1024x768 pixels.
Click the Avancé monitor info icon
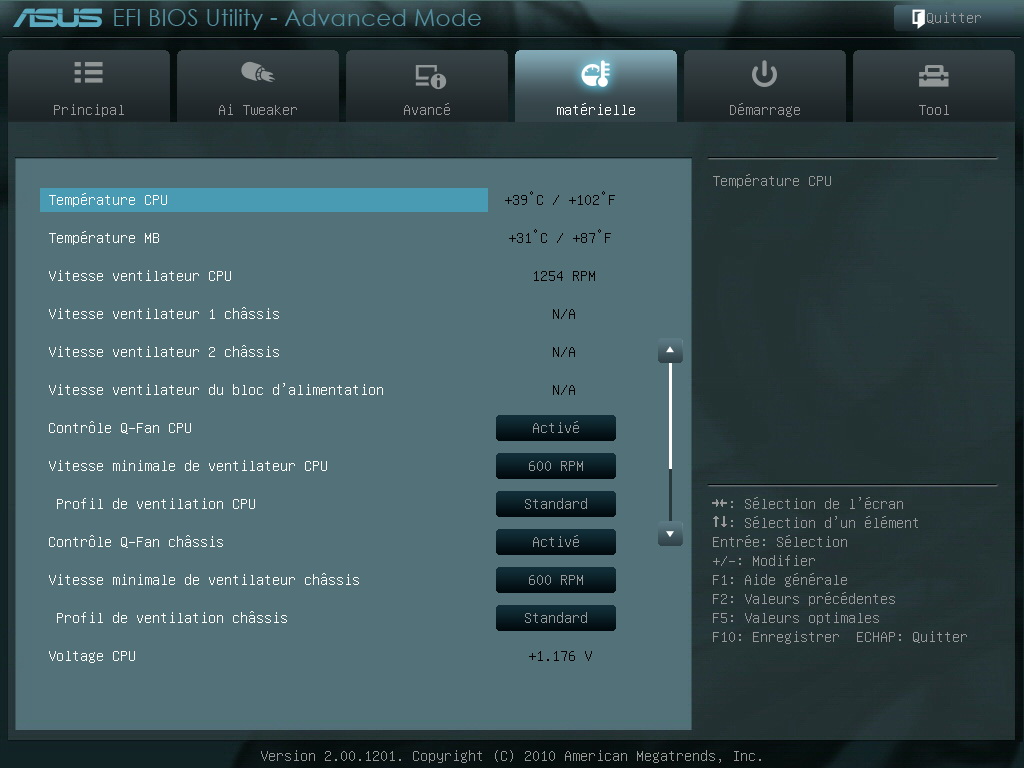430,76
